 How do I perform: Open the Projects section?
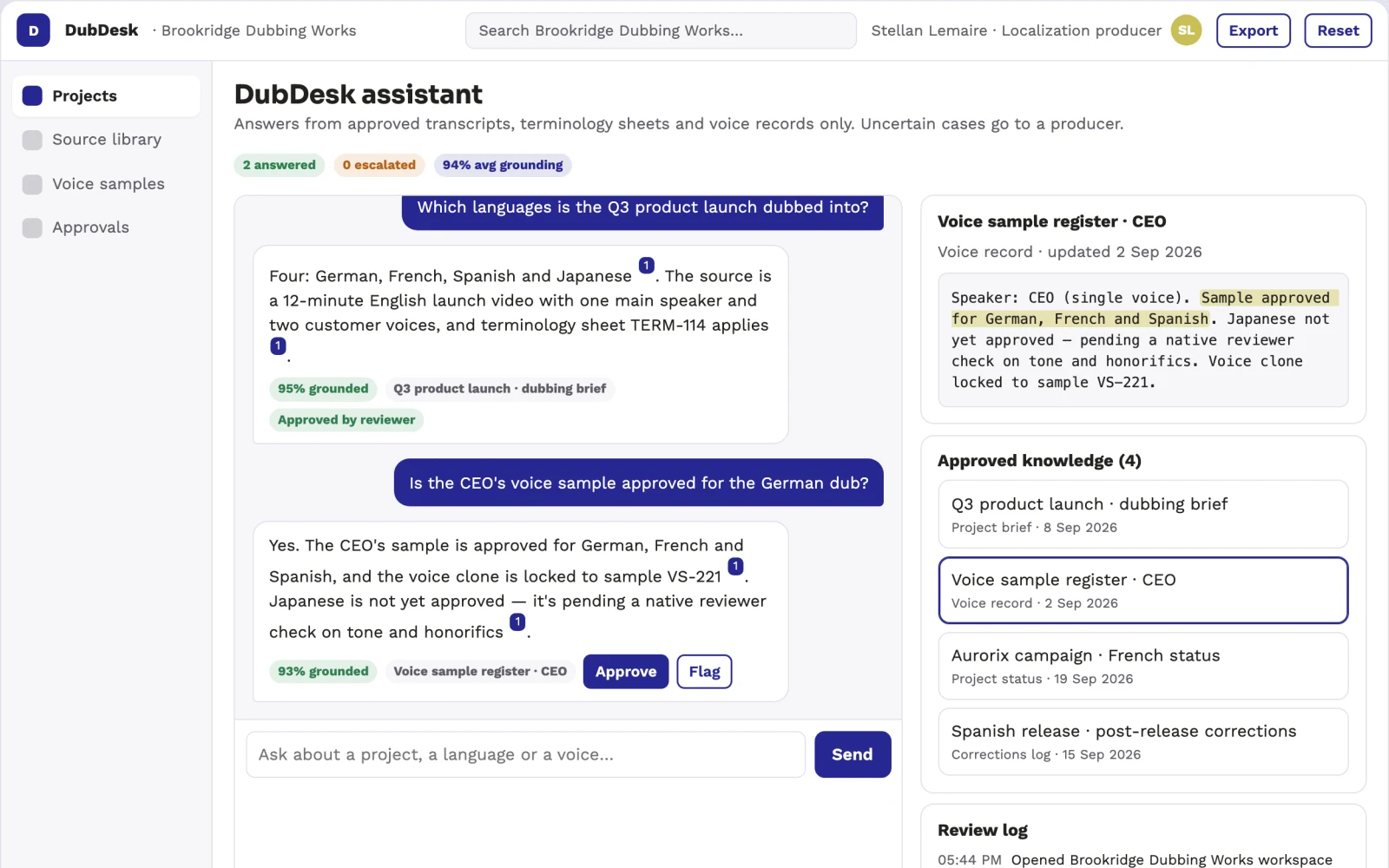(106, 95)
